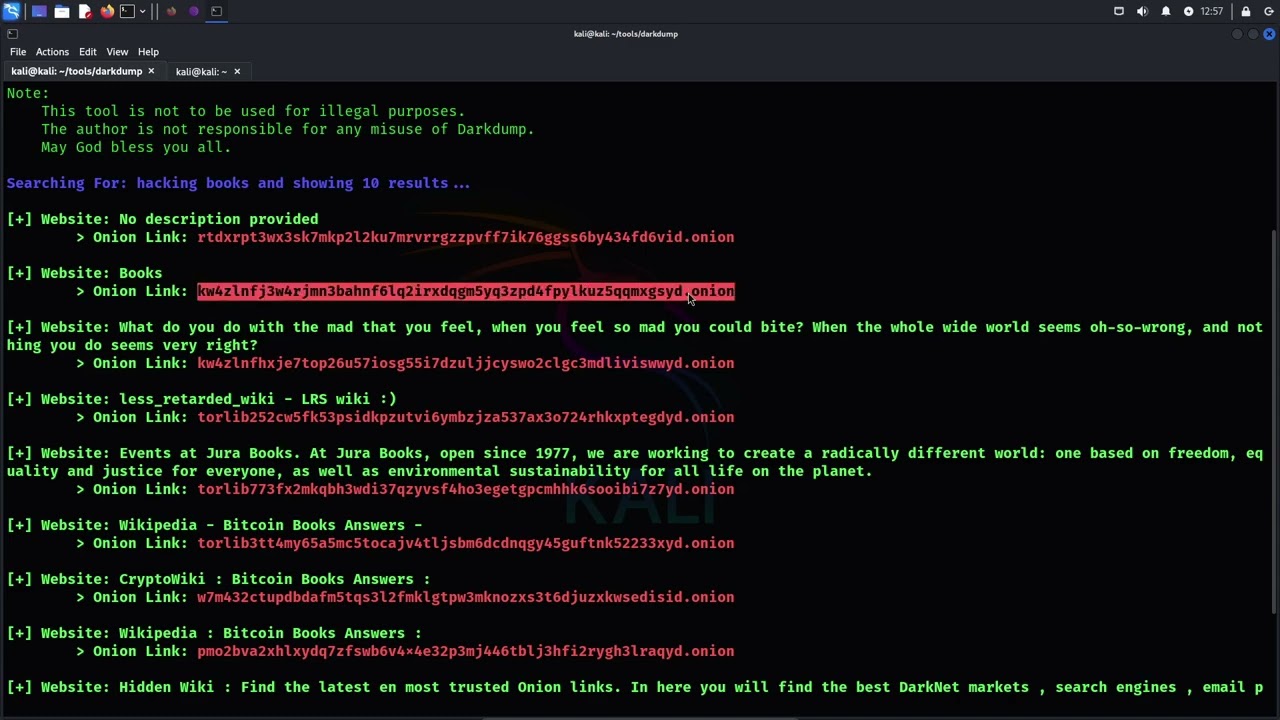Image resolution: width=1280 pixels, height=720 pixels.
Task: Open the Help menu
Action: coord(148,52)
